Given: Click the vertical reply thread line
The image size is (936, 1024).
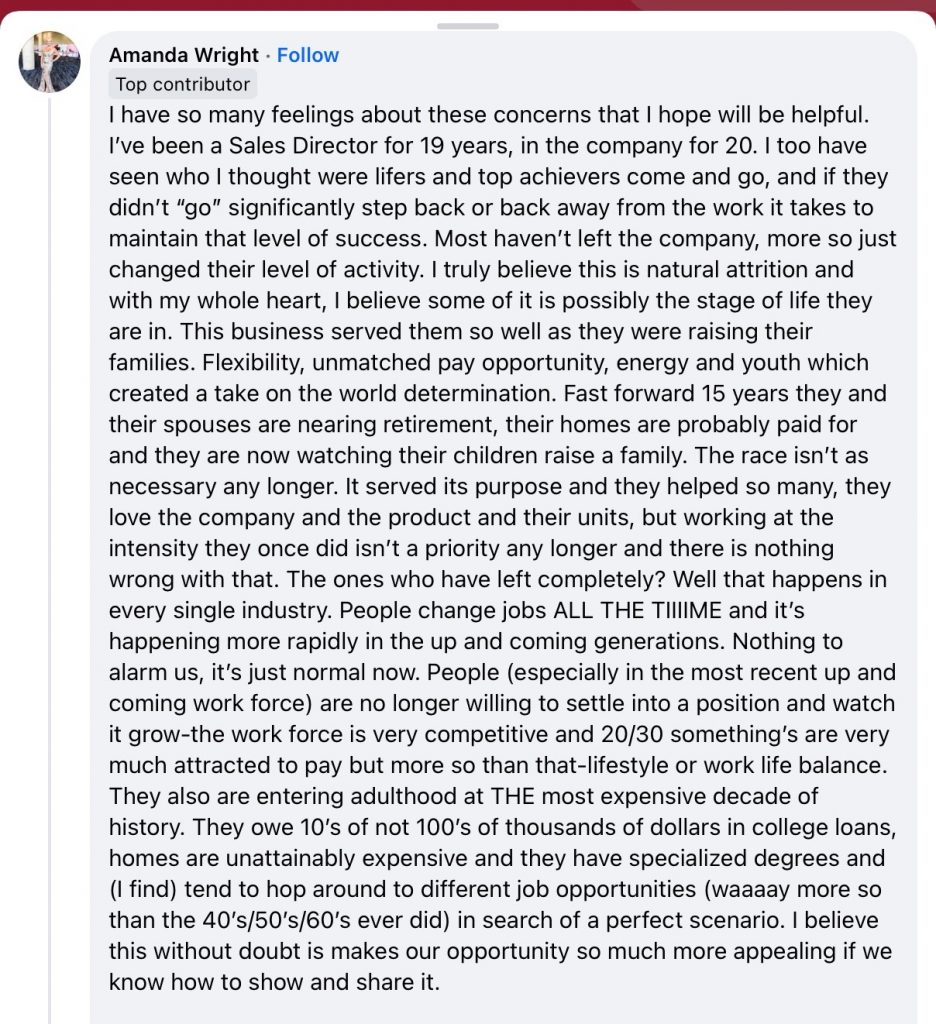Looking at the screenshot, I should pyautogui.click(x=50, y=500).
